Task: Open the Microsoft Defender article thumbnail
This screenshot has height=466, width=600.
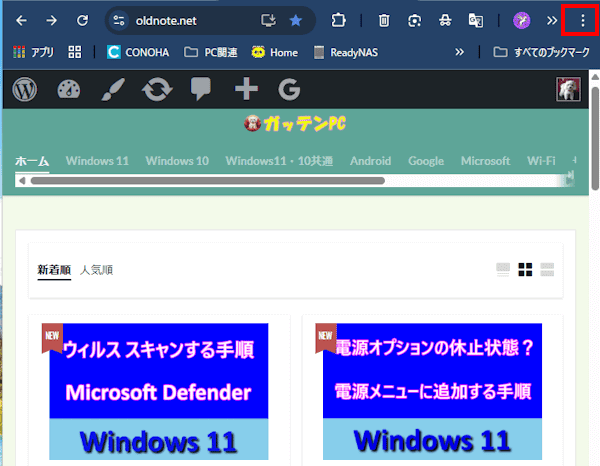Action: tap(158, 391)
